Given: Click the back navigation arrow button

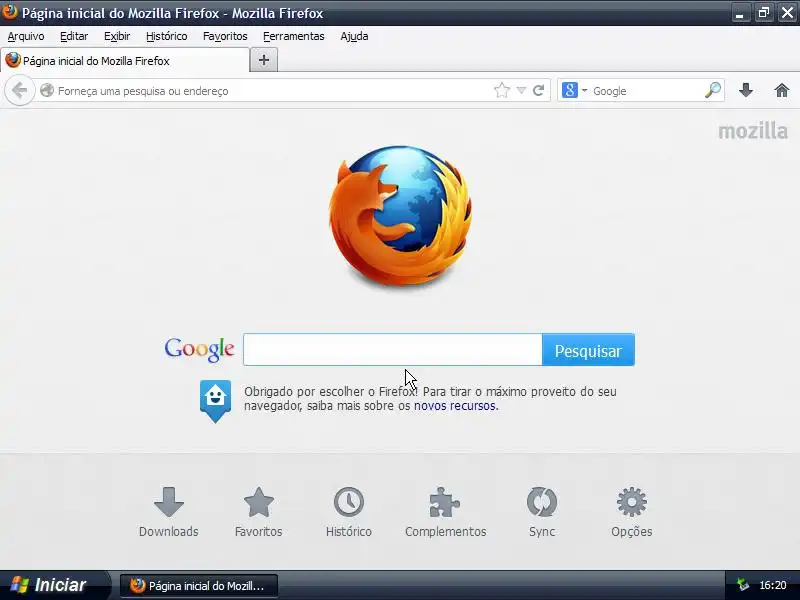Looking at the screenshot, I should (x=20, y=91).
